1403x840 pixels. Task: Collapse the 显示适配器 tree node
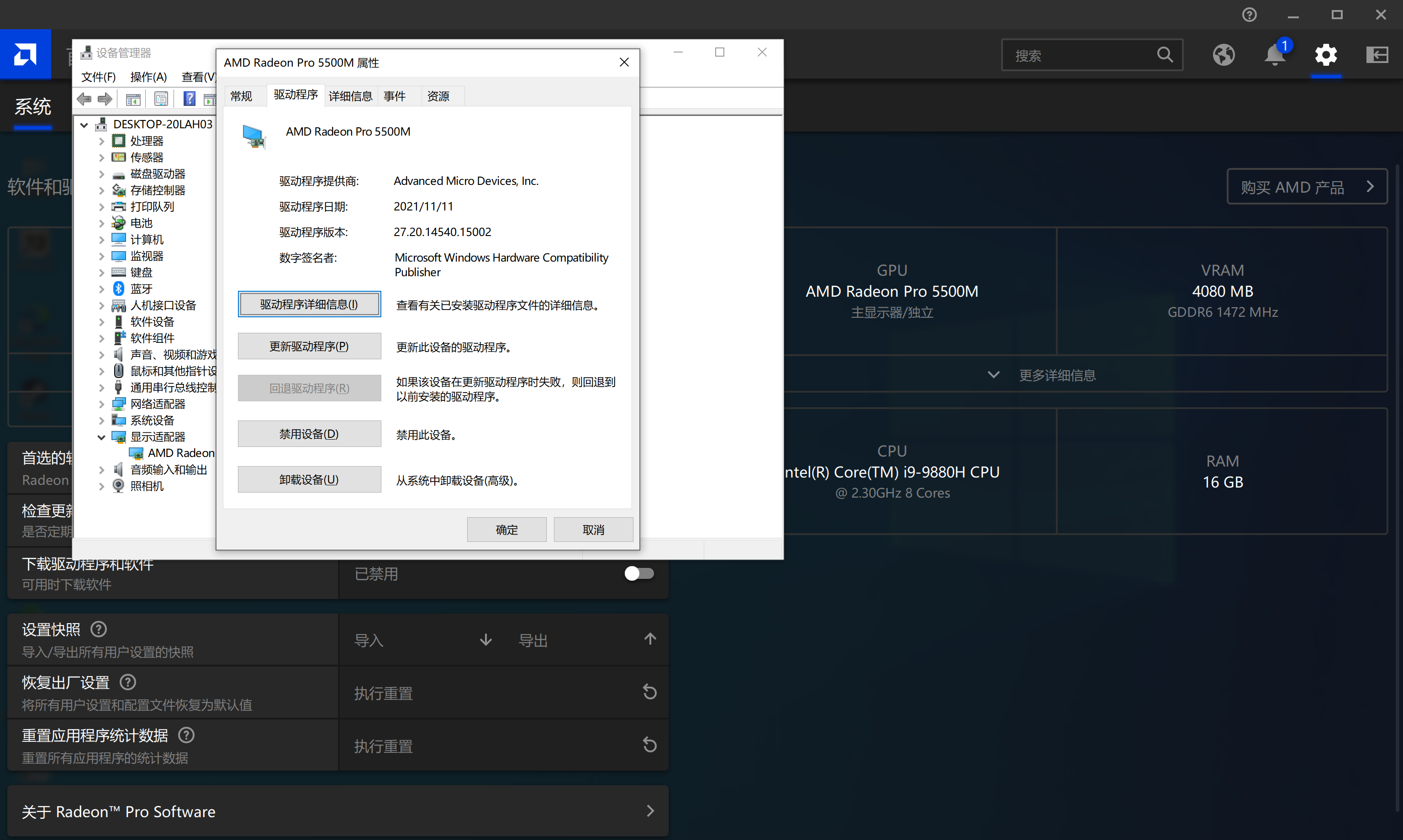(101, 437)
